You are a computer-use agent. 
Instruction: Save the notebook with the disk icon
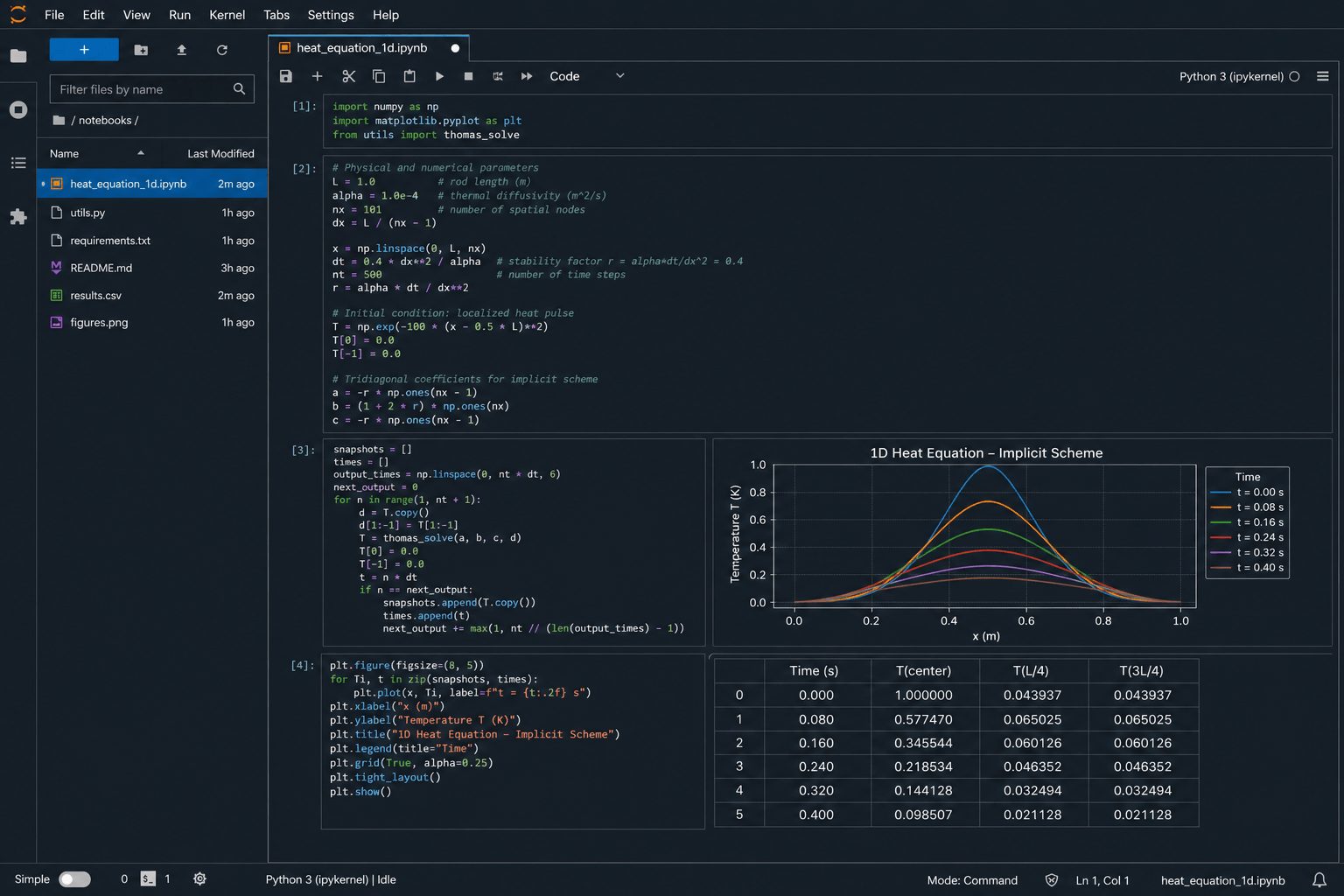click(x=286, y=76)
